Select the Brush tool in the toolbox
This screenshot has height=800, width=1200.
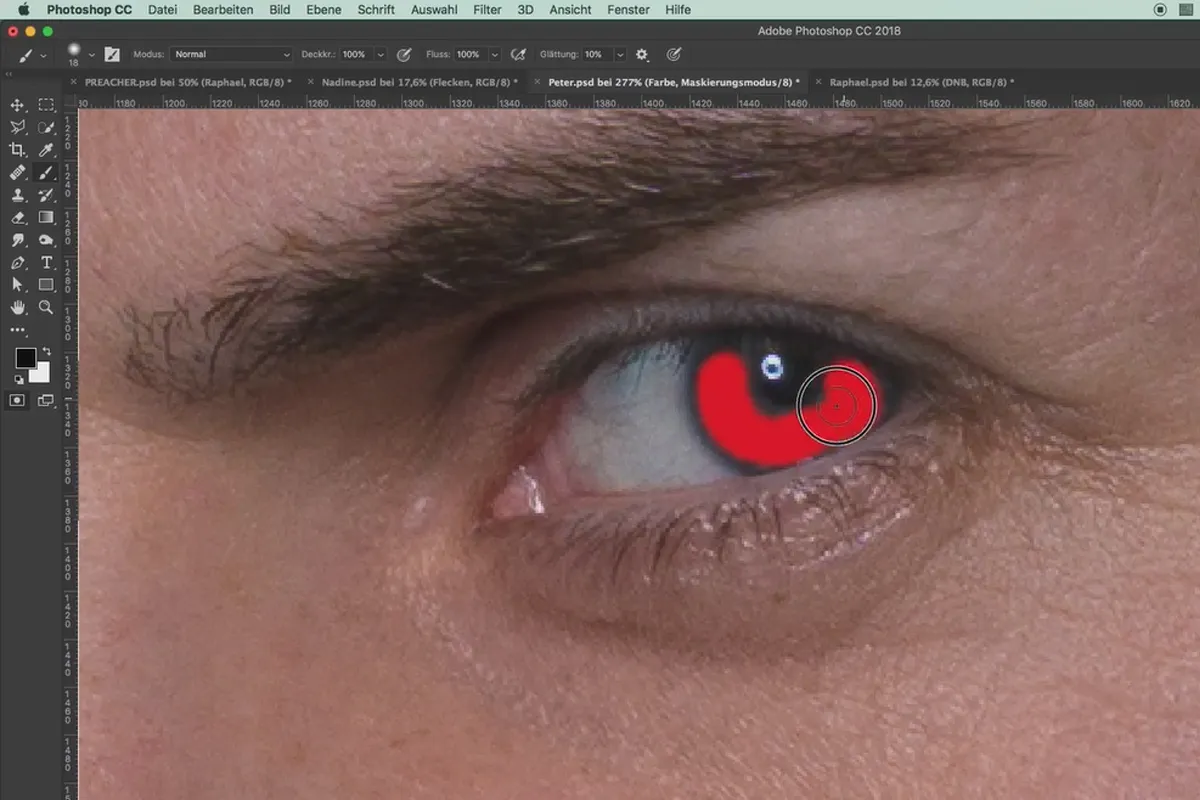tap(46, 173)
